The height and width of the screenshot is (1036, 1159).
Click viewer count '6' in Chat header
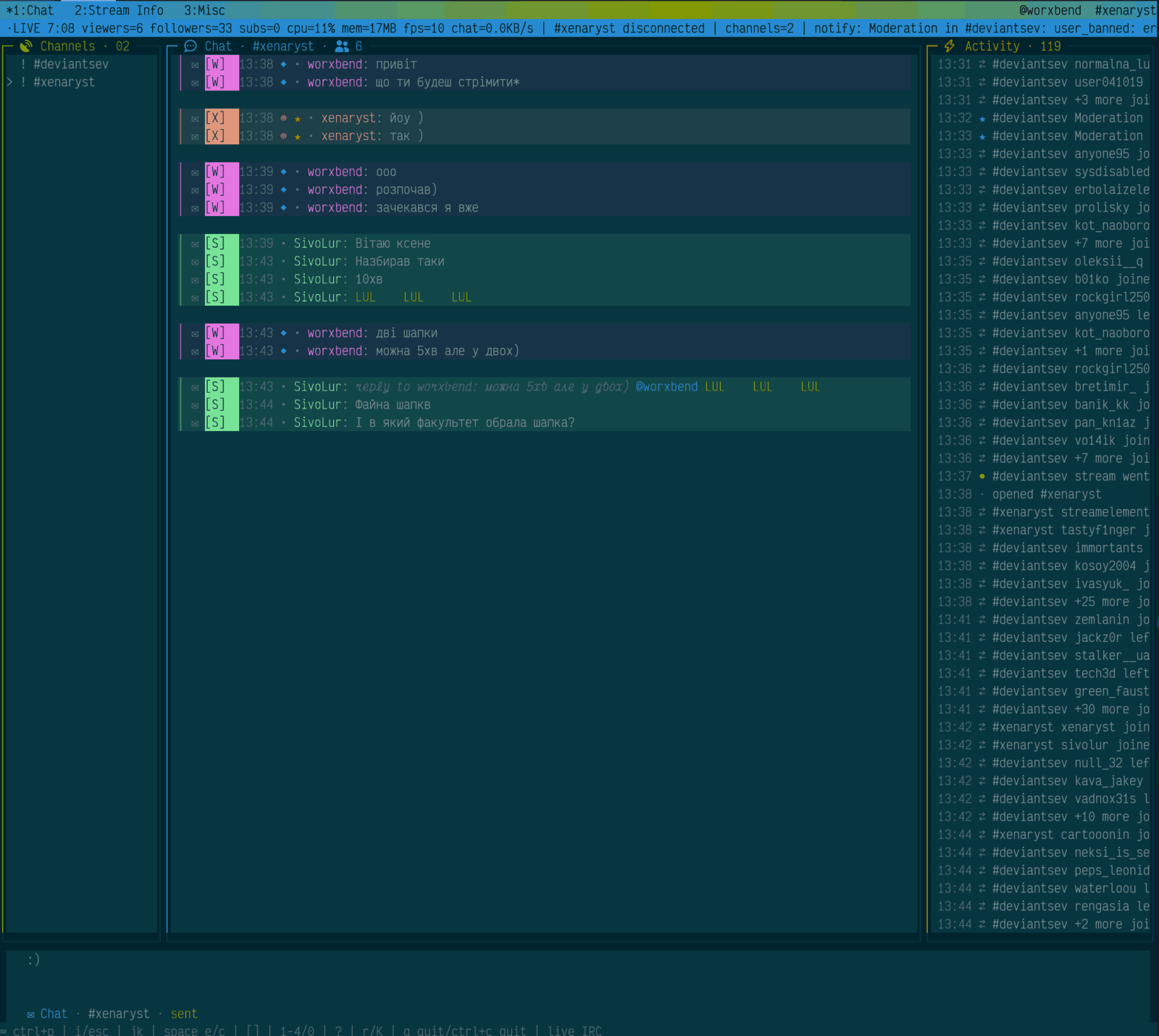click(359, 46)
